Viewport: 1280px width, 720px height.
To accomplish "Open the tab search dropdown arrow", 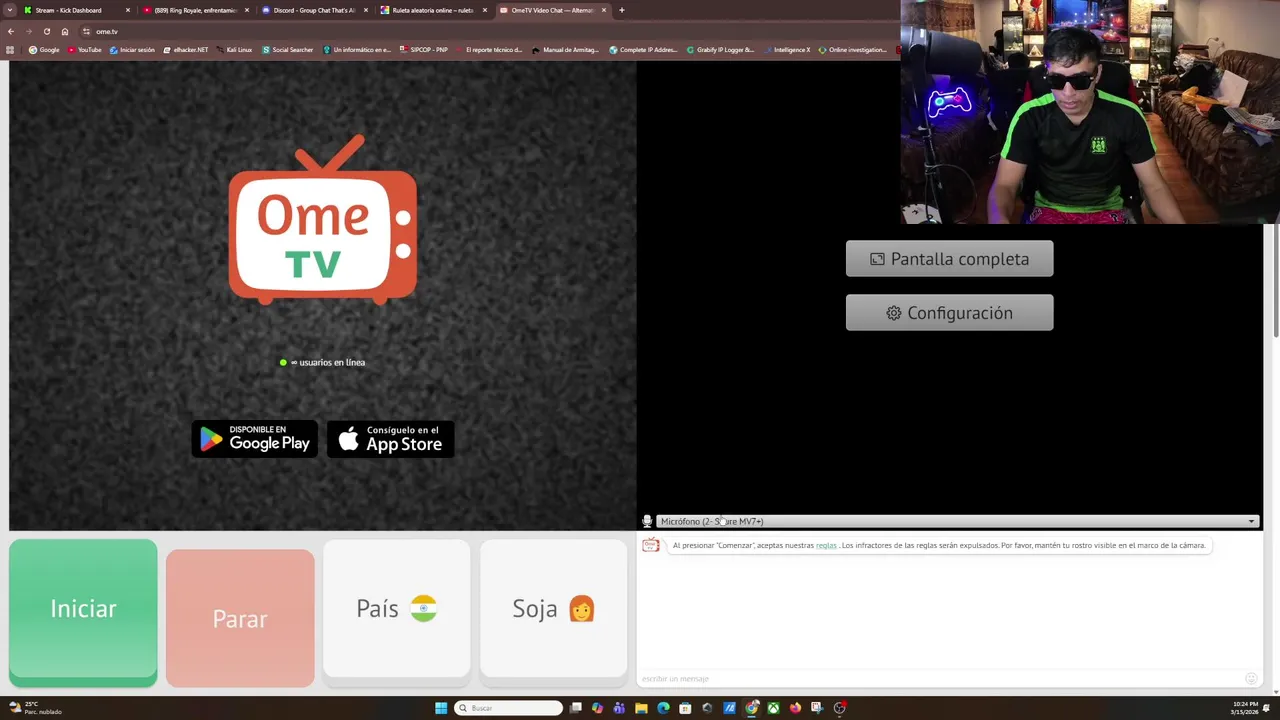I will [9, 10].
